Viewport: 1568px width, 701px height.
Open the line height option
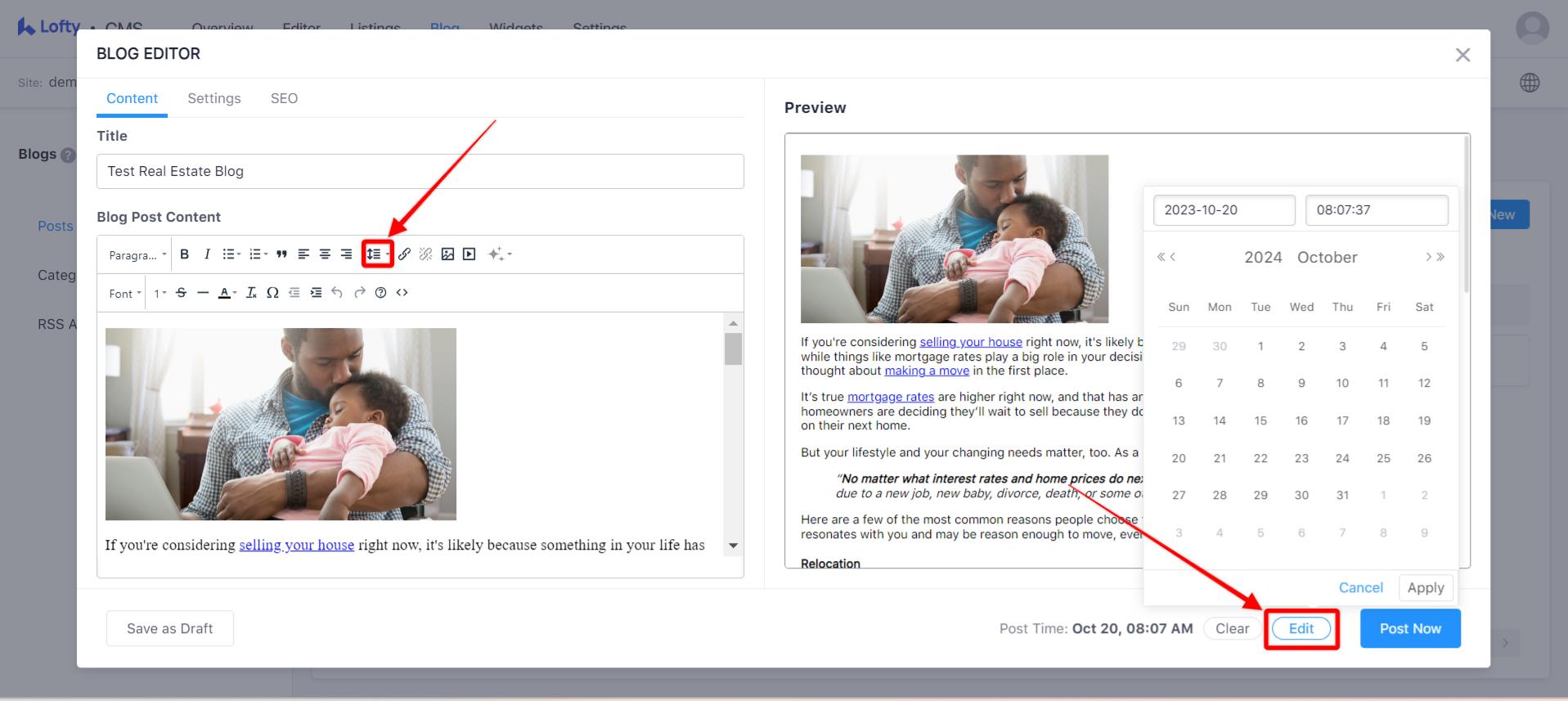coord(377,254)
